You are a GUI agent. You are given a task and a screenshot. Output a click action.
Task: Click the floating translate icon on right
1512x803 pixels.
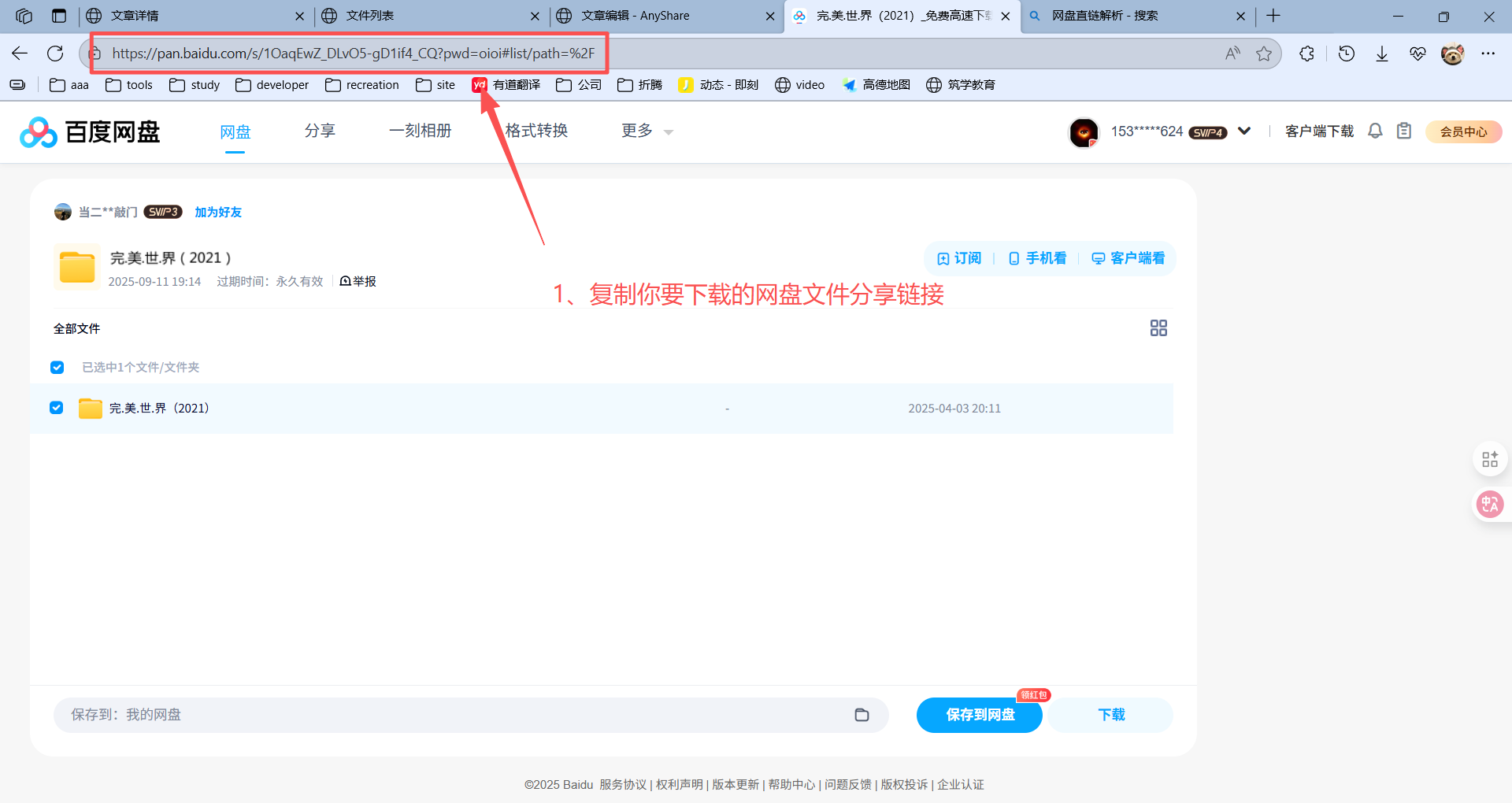click(1489, 504)
